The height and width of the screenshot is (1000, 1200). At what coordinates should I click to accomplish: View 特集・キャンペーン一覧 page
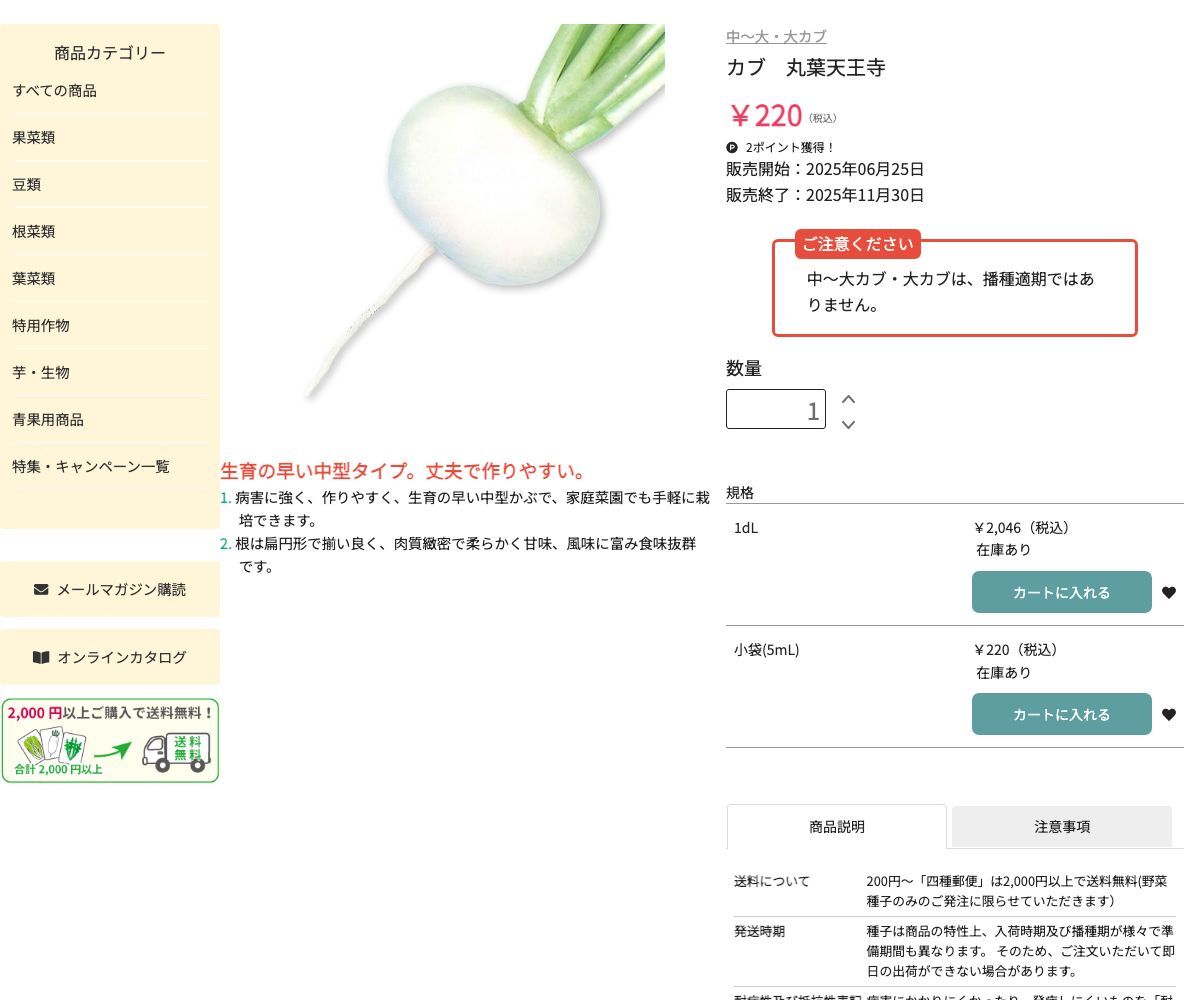point(91,467)
